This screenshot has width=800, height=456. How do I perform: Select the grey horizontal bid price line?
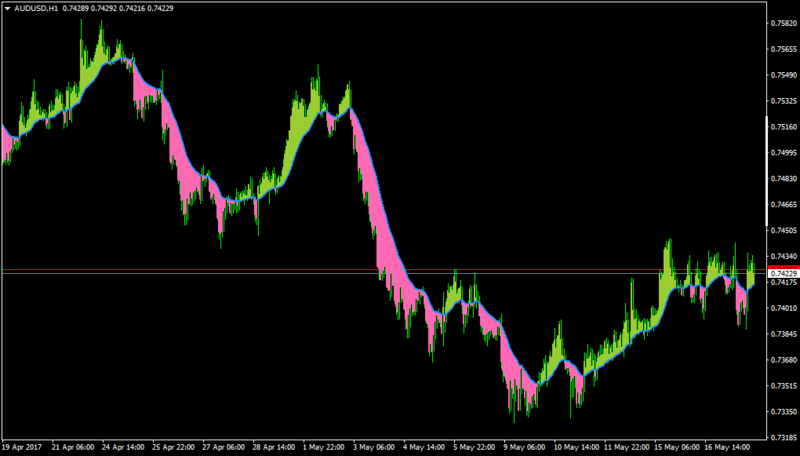pyautogui.click(x=384, y=273)
